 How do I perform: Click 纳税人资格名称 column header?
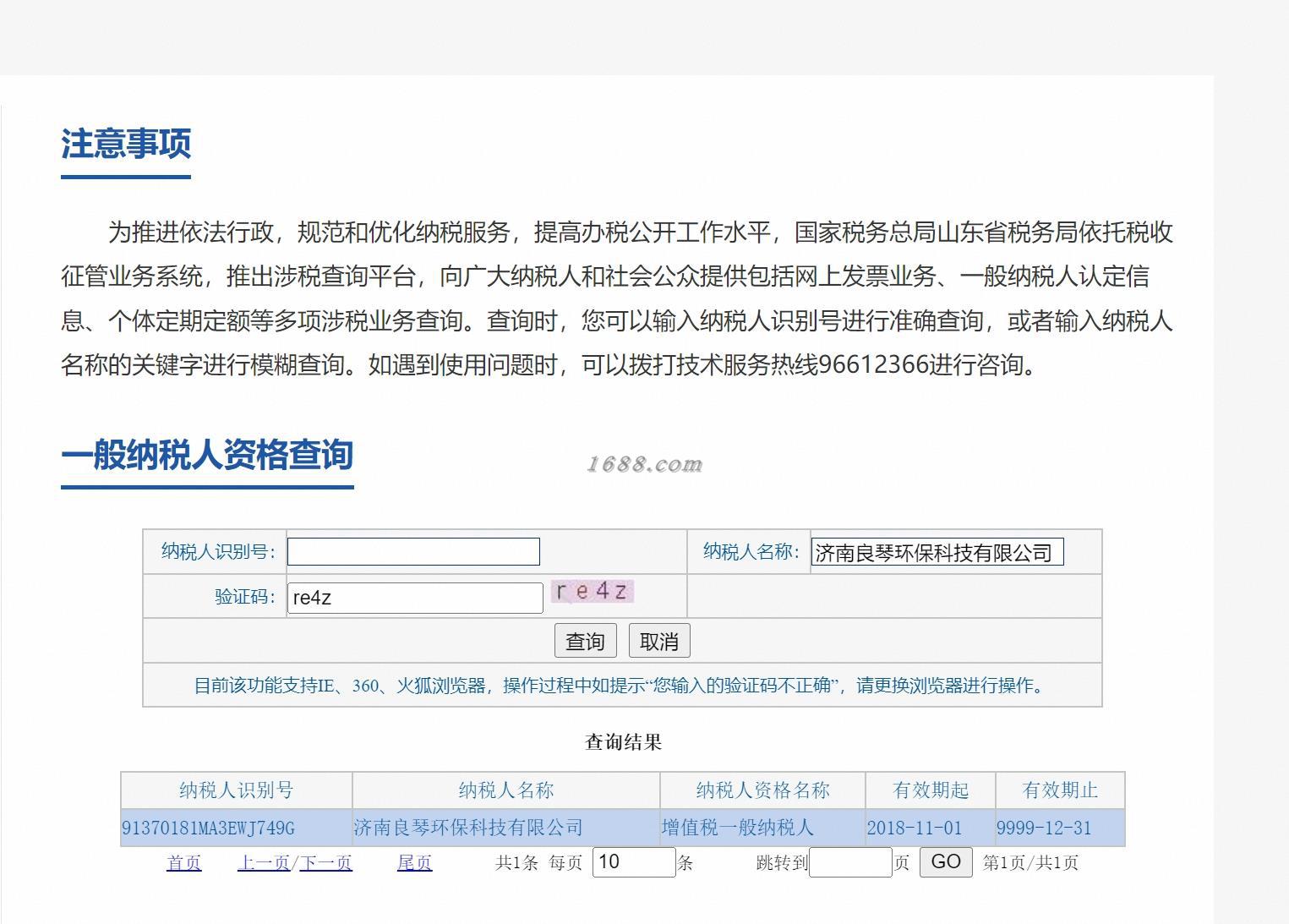762,790
